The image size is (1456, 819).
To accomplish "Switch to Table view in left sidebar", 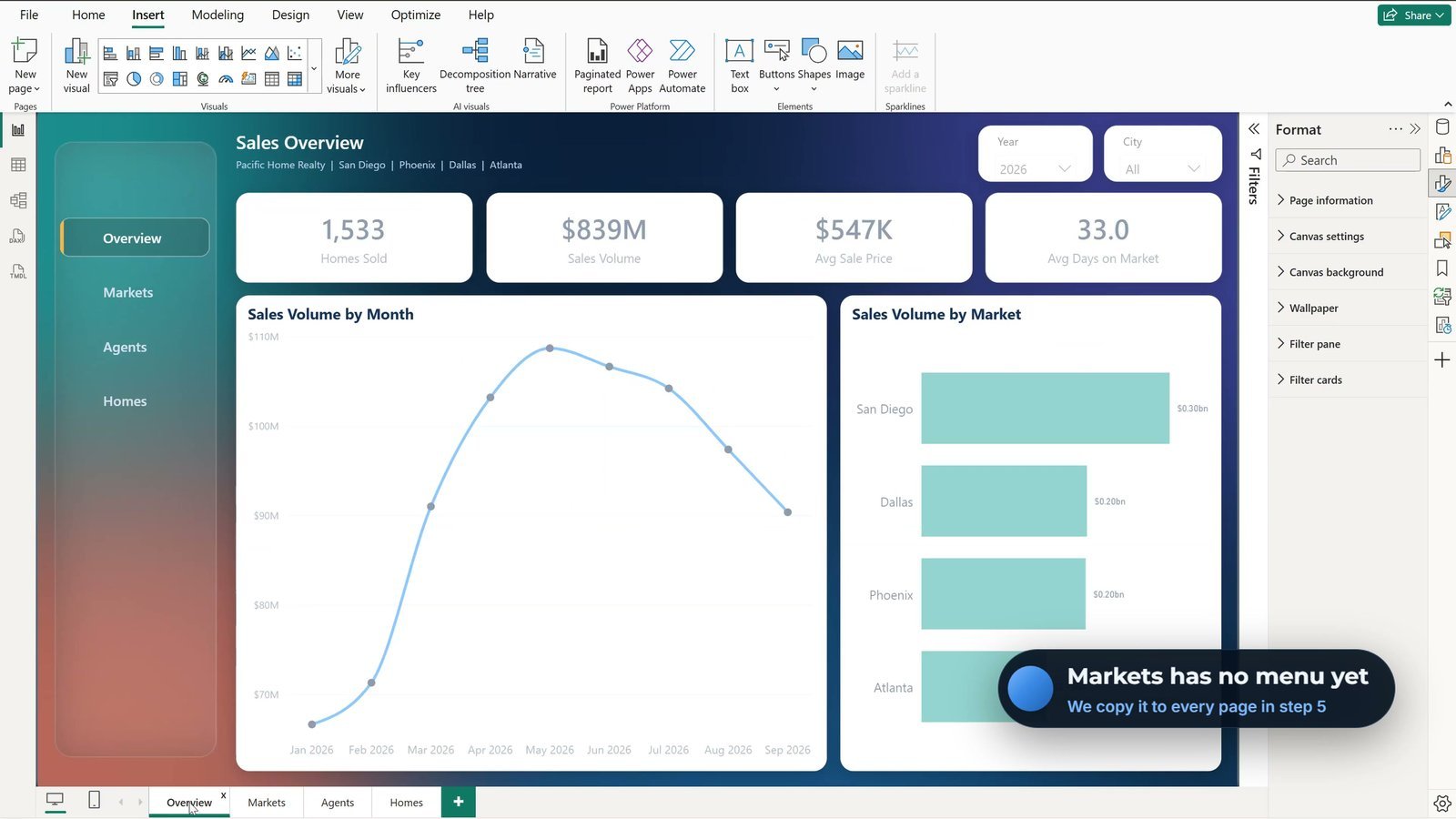I will pos(18,165).
